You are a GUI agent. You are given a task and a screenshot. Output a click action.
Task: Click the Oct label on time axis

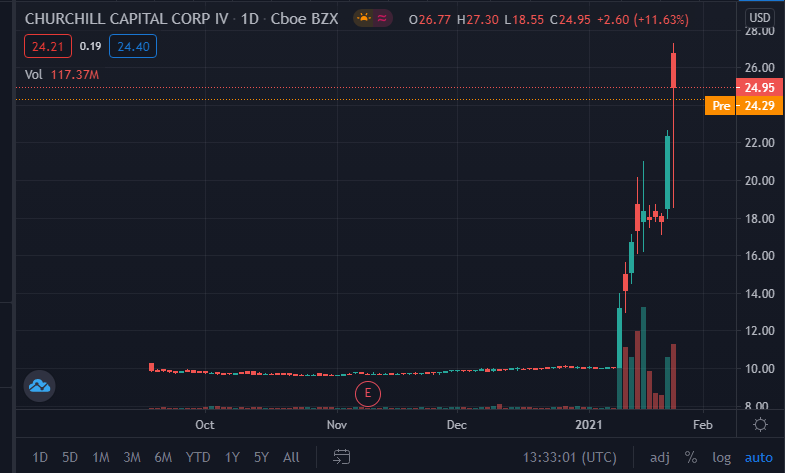coord(205,425)
